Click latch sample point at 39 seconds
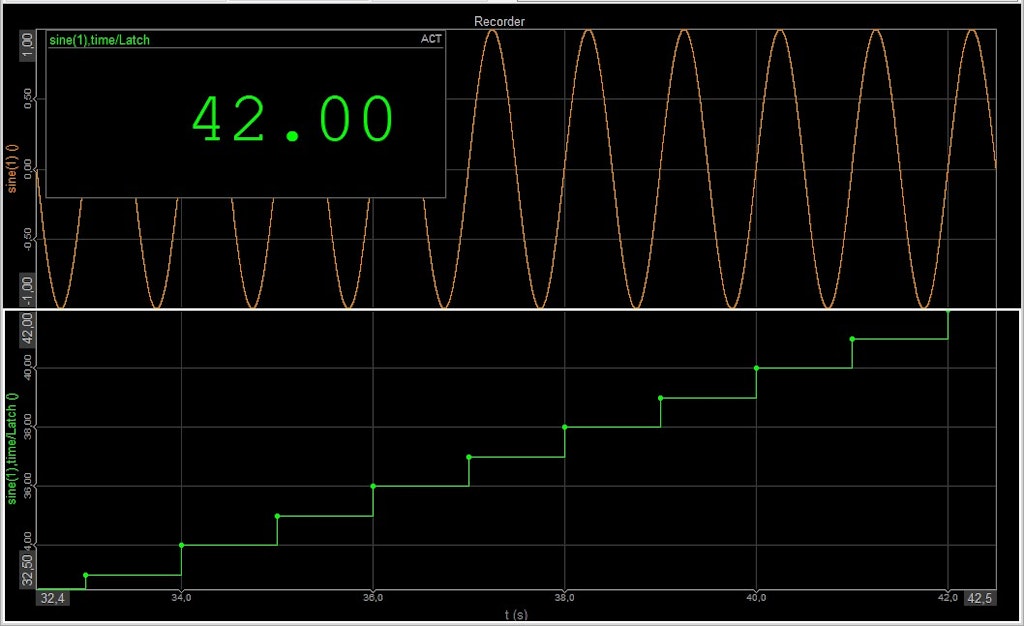 point(660,398)
